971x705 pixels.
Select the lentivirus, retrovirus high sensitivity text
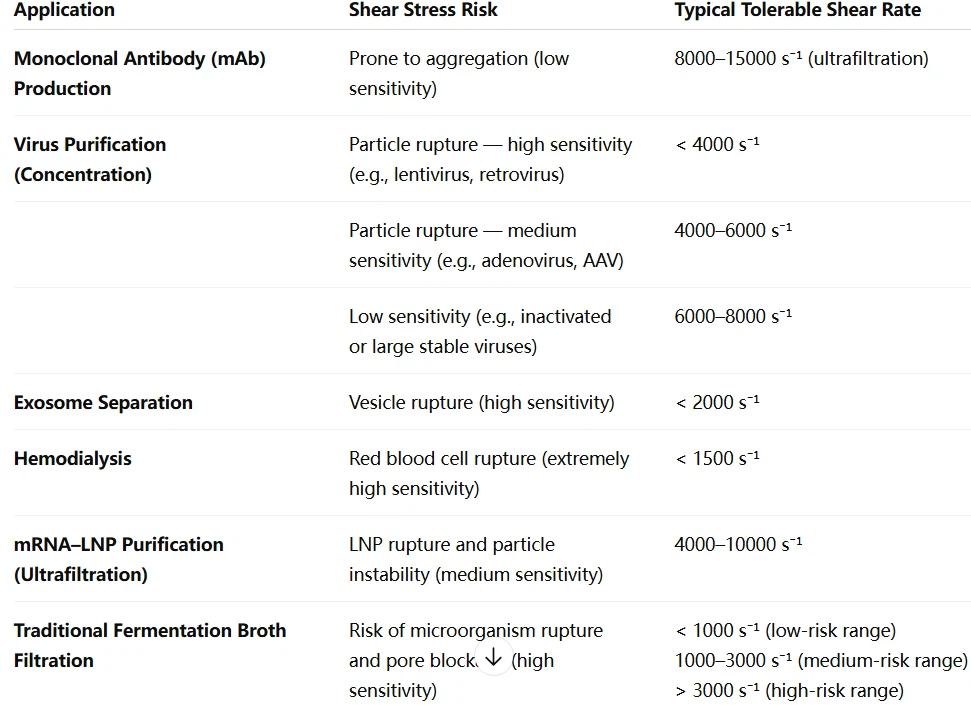(490, 159)
